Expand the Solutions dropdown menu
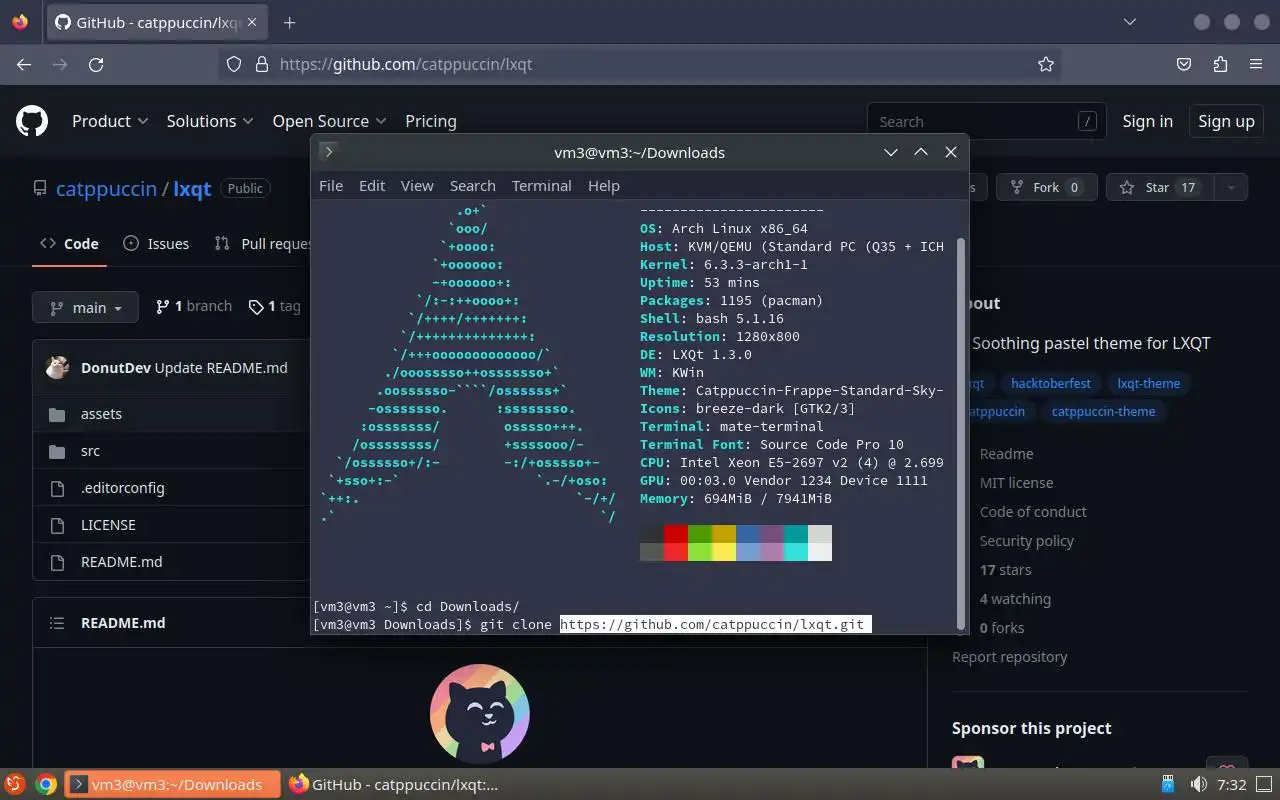Image resolution: width=1280 pixels, height=800 pixels. pos(210,121)
